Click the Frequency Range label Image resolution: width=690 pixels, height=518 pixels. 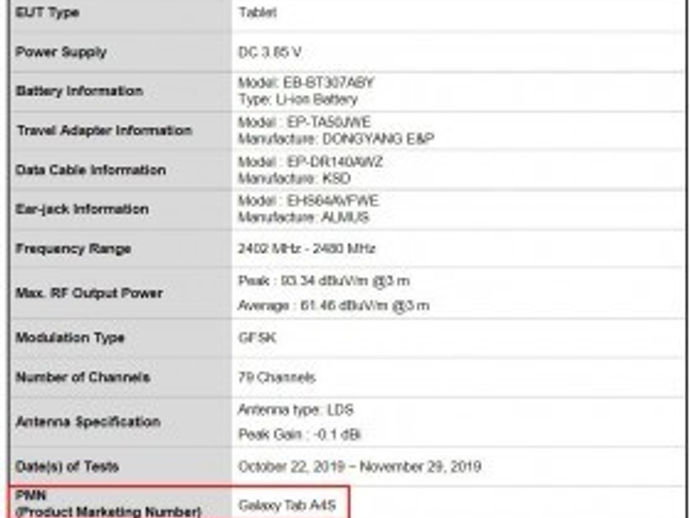coord(73,248)
